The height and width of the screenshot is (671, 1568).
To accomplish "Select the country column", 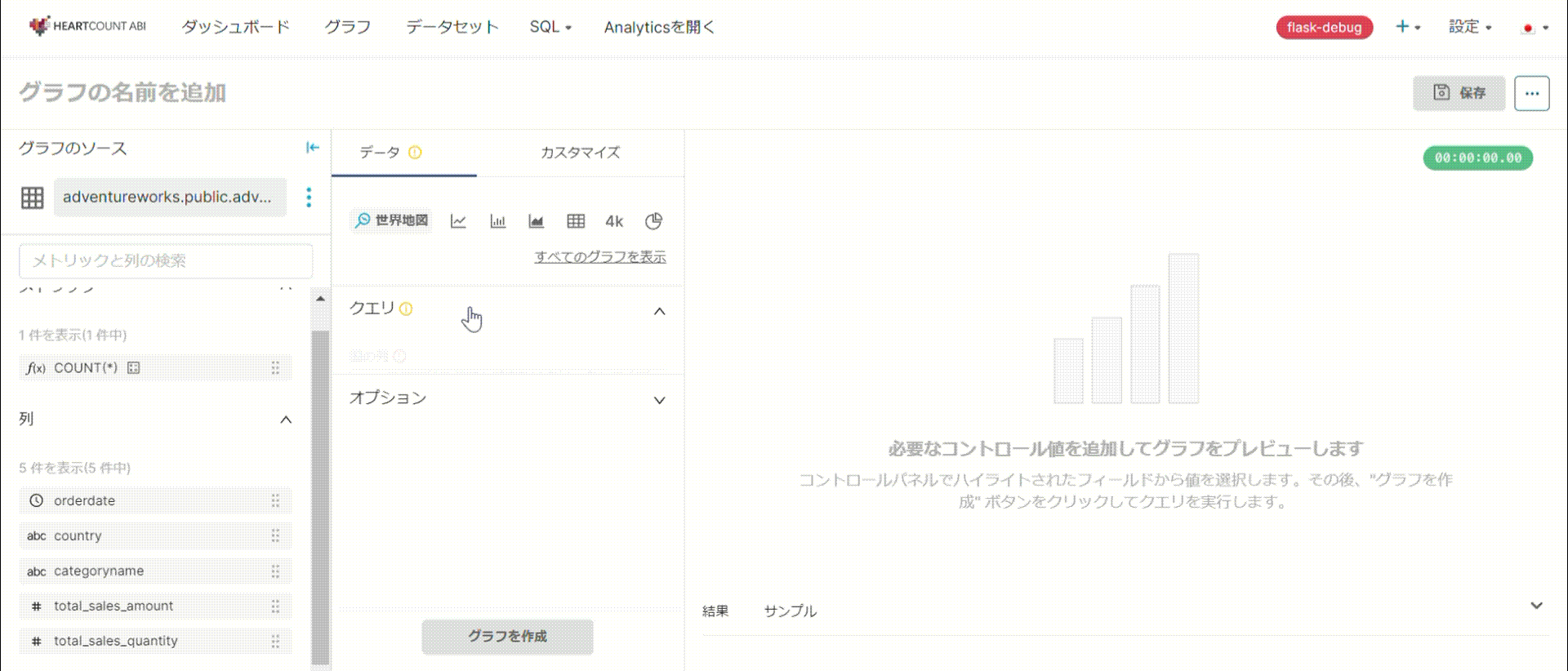I will click(x=155, y=535).
